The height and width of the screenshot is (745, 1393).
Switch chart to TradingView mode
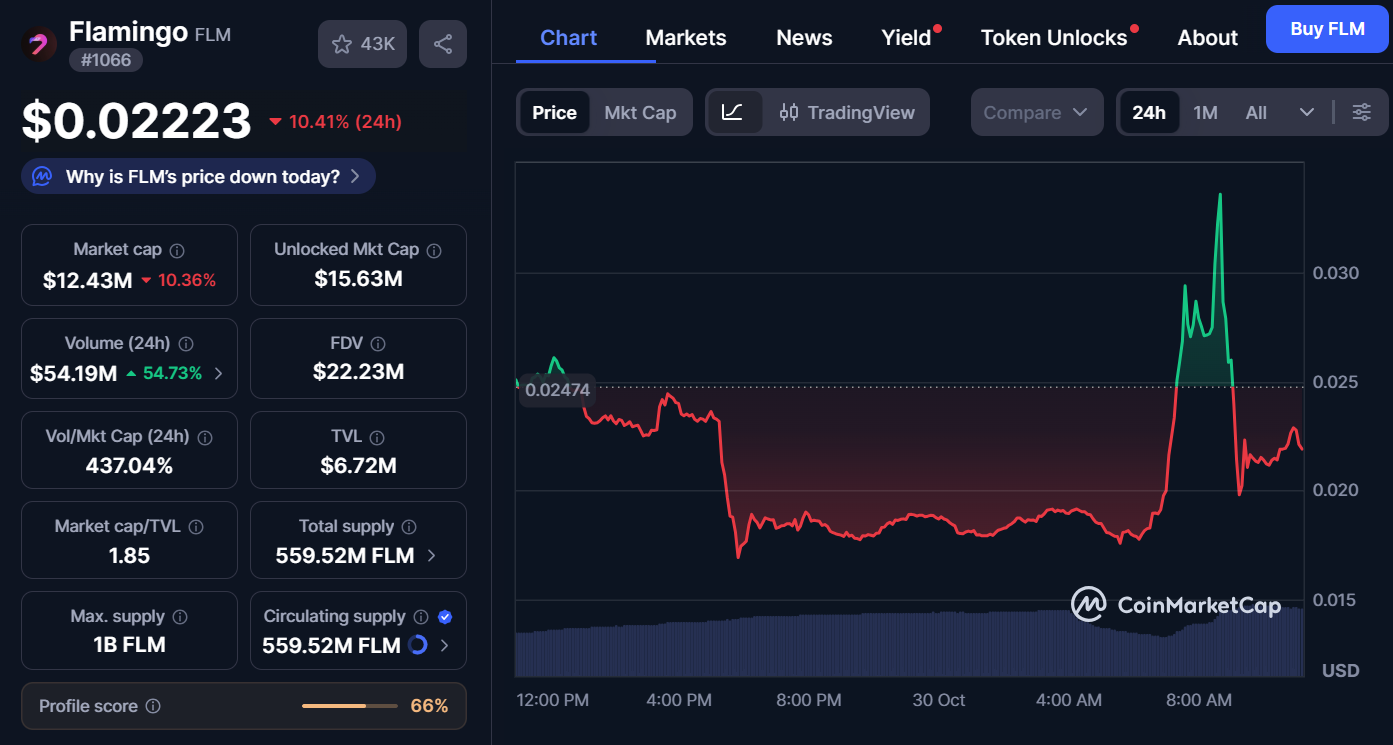848,112
